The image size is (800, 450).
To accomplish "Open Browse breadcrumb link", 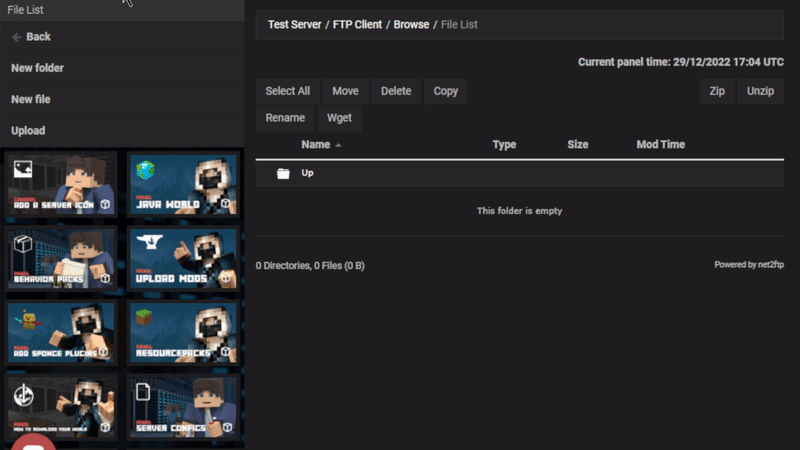I will click(x=411, y=24).
